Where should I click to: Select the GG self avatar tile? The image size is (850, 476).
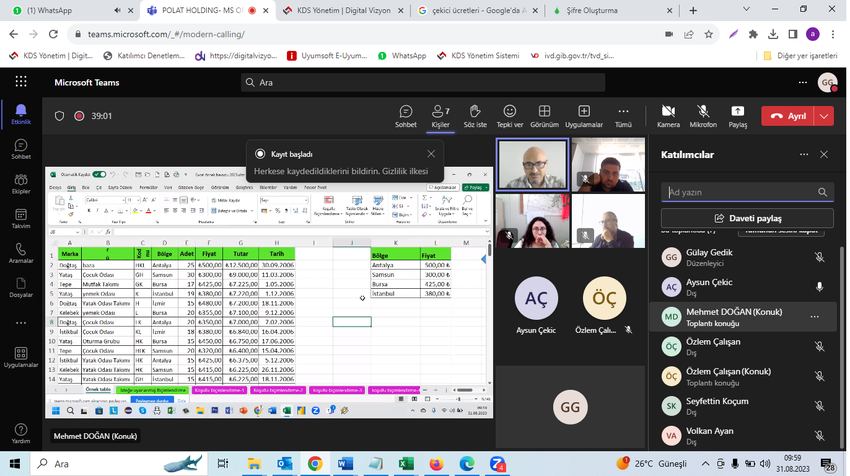[x=570, y=407]
